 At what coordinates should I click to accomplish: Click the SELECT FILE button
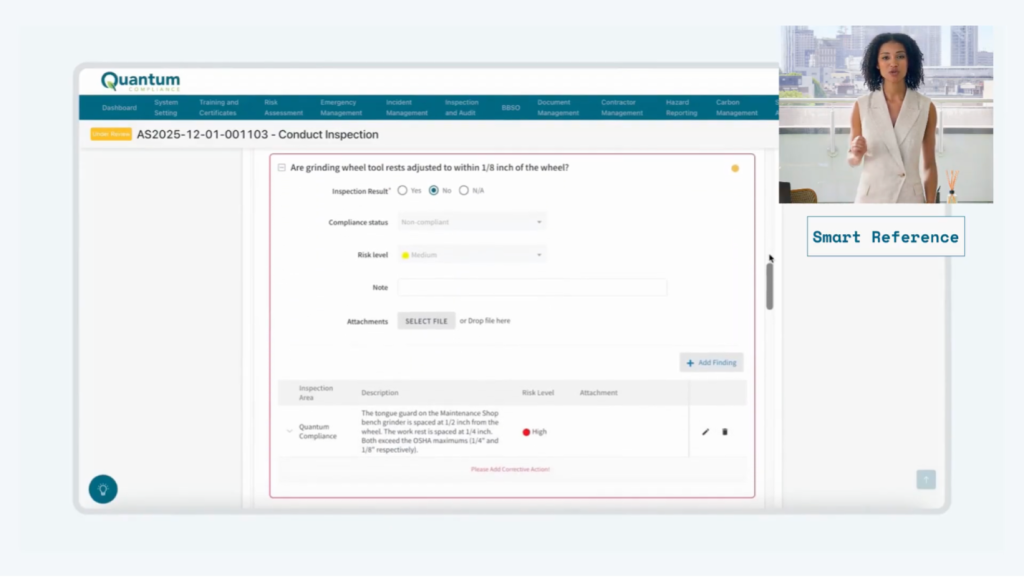(426, 321)
